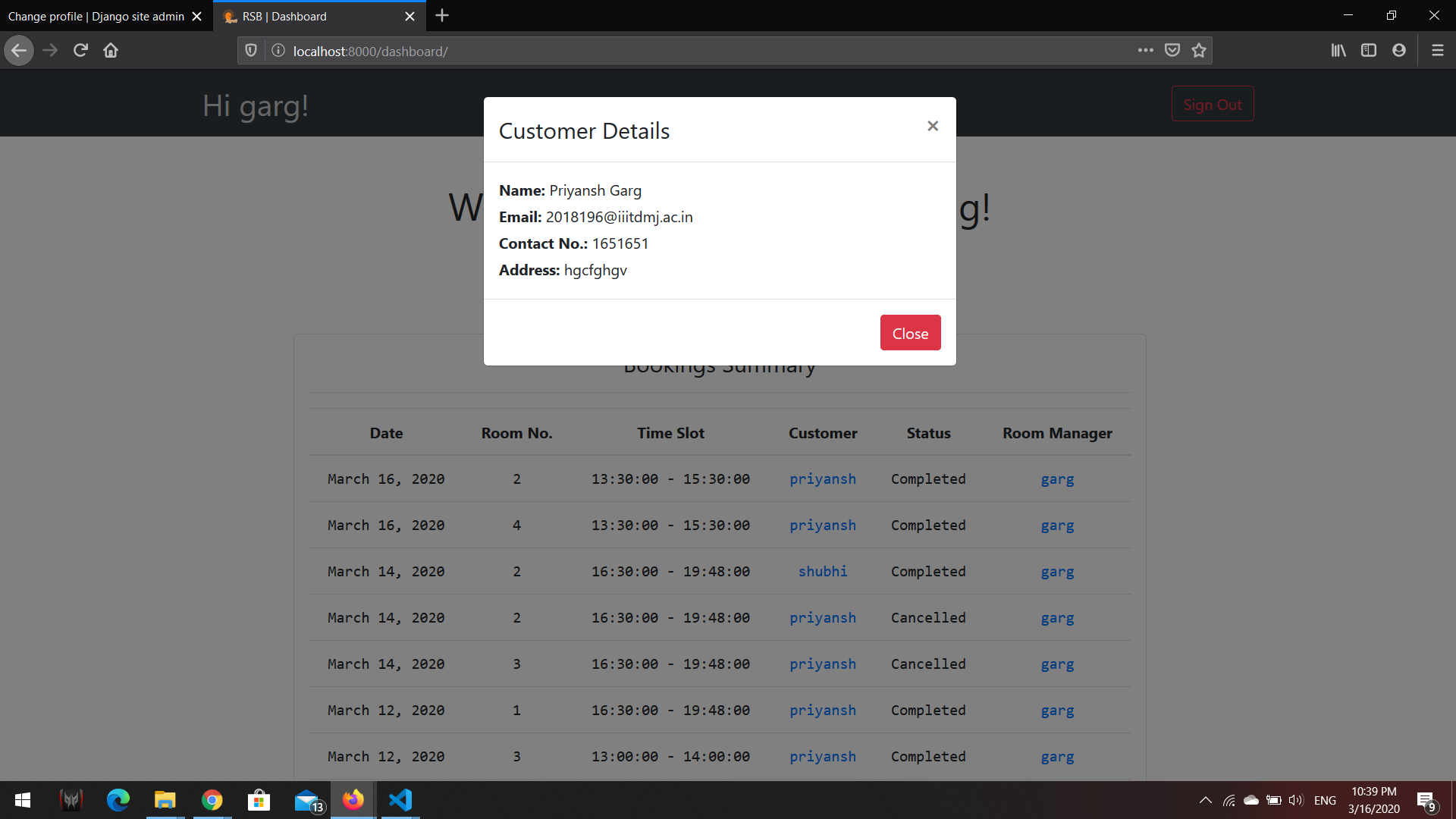This screenshot has width=1456, height=819.
Task: Open the Firefox account profile icon
Action: click(x=1399, y=50)
